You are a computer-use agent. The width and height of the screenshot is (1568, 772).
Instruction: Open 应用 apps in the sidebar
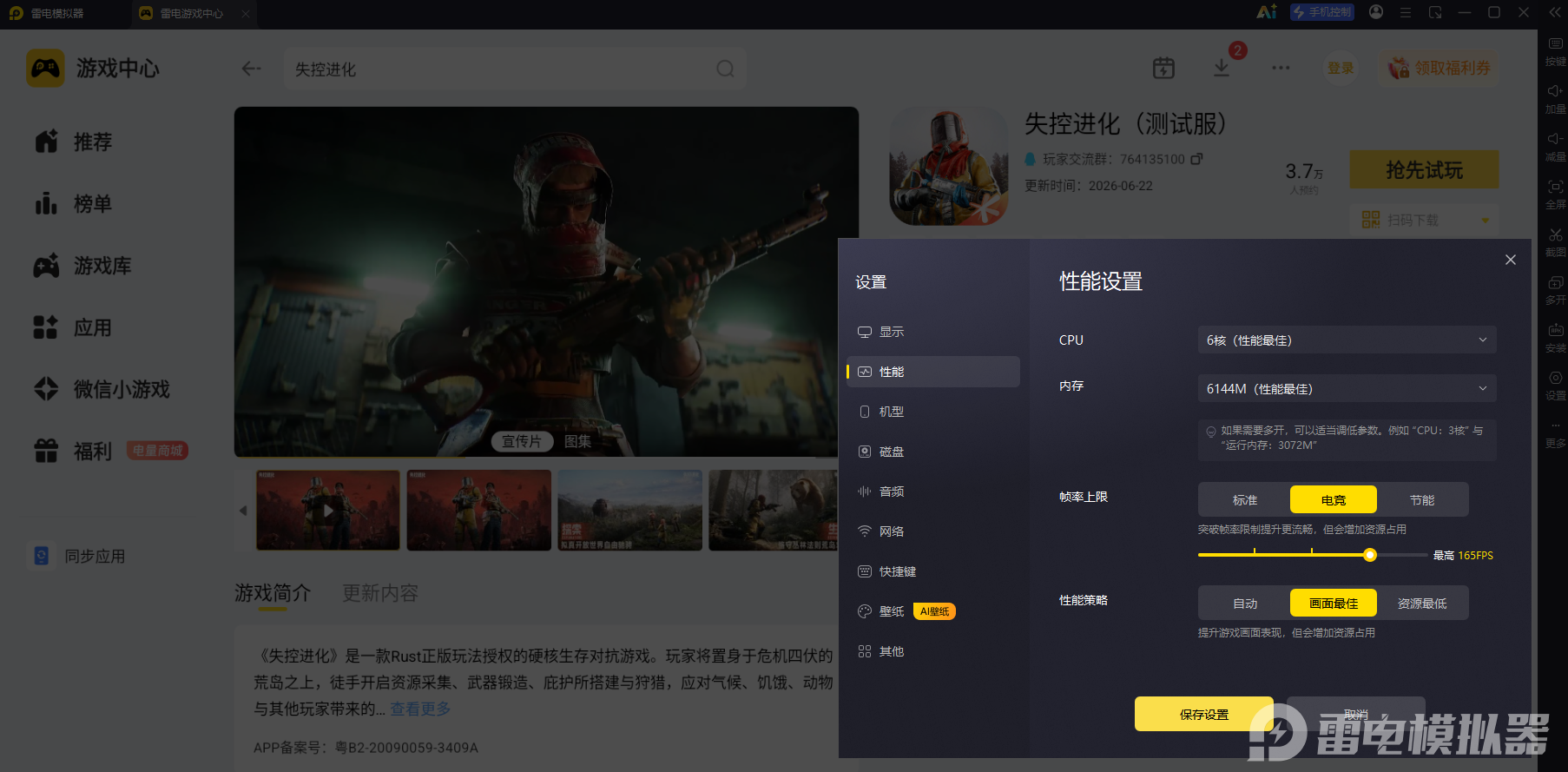74,327
